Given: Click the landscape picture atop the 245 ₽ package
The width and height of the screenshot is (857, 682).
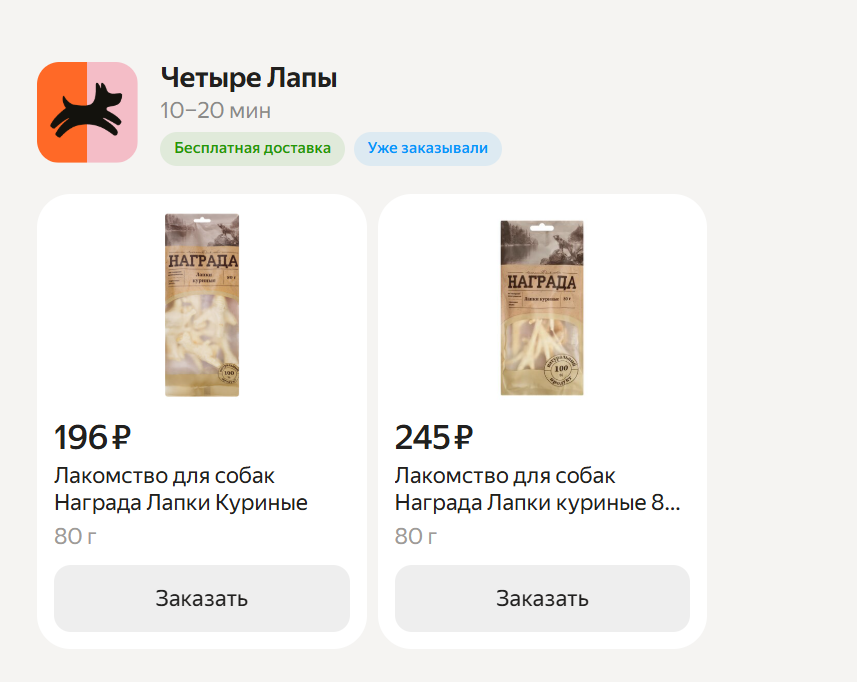Looking at the screenshot, I should click(x=542, y=243).
